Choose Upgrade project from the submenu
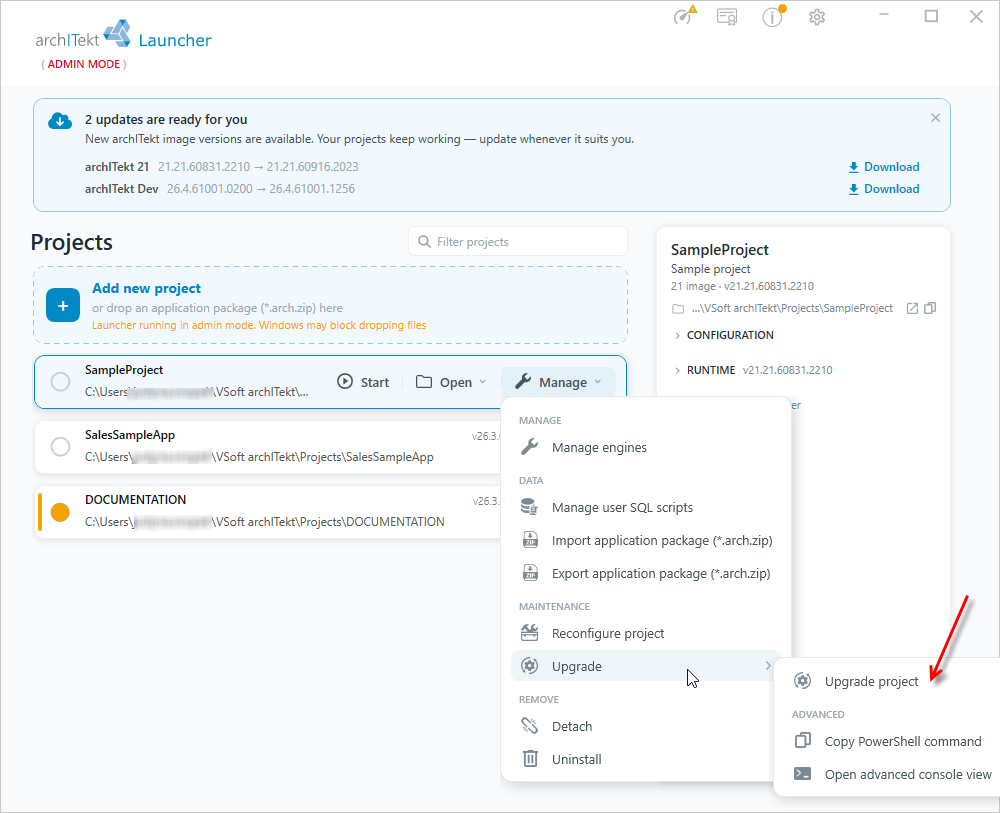 871,682
